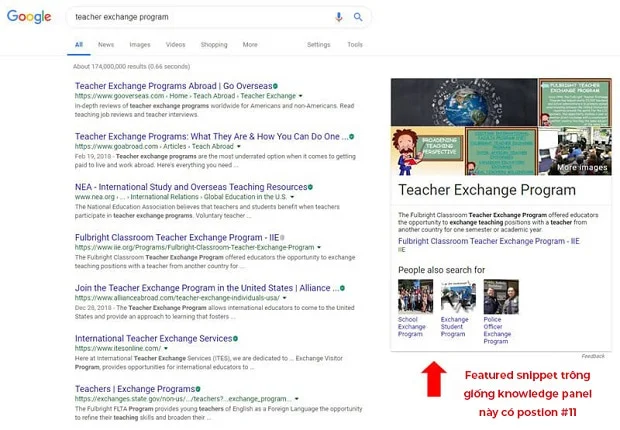Click 'About 174,000,000 results' text
Viewport: 620px width, 430px height.
(131, 66)
